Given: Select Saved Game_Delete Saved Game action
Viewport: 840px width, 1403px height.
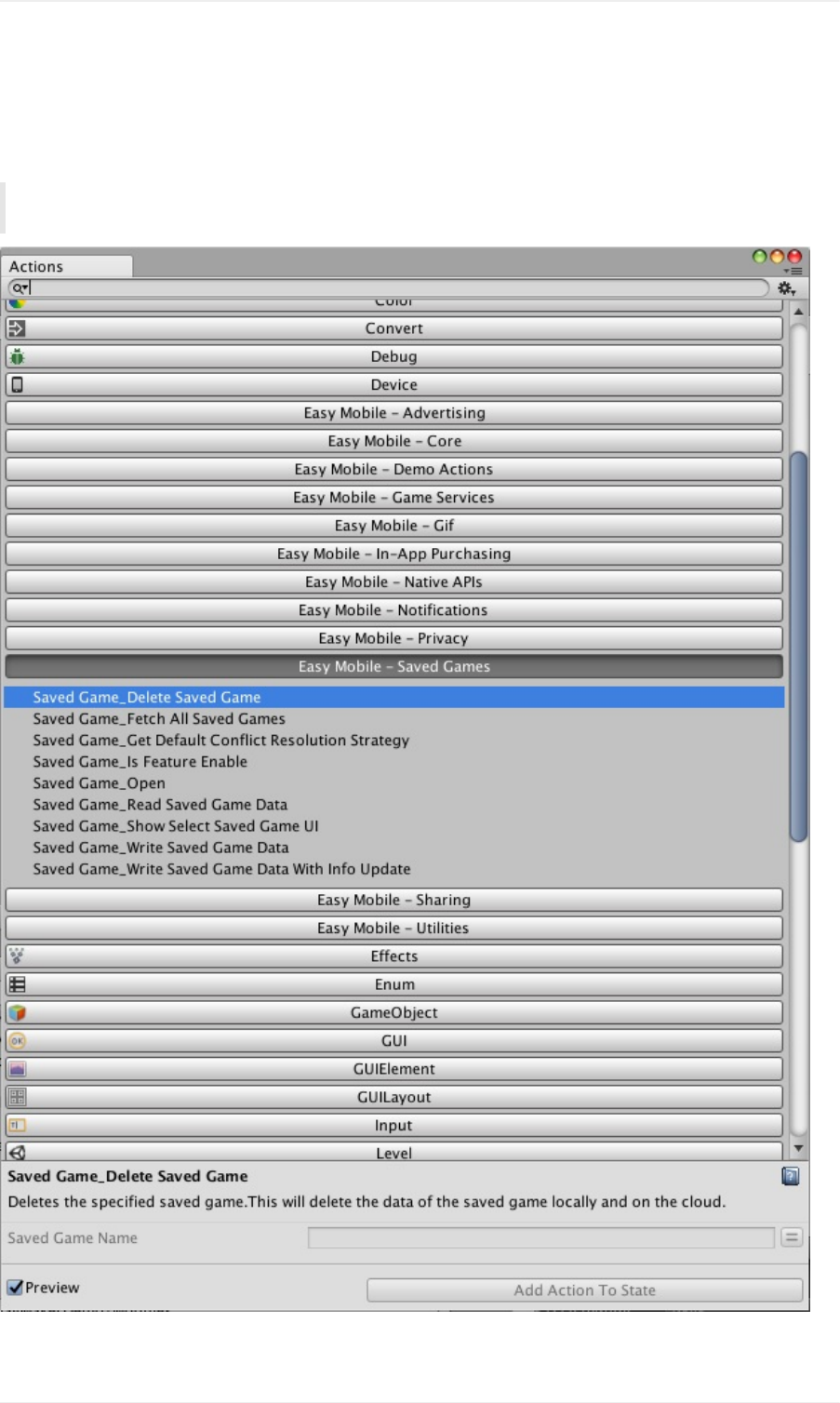Looking at the screenshot, I should click(x=393, y=697).
